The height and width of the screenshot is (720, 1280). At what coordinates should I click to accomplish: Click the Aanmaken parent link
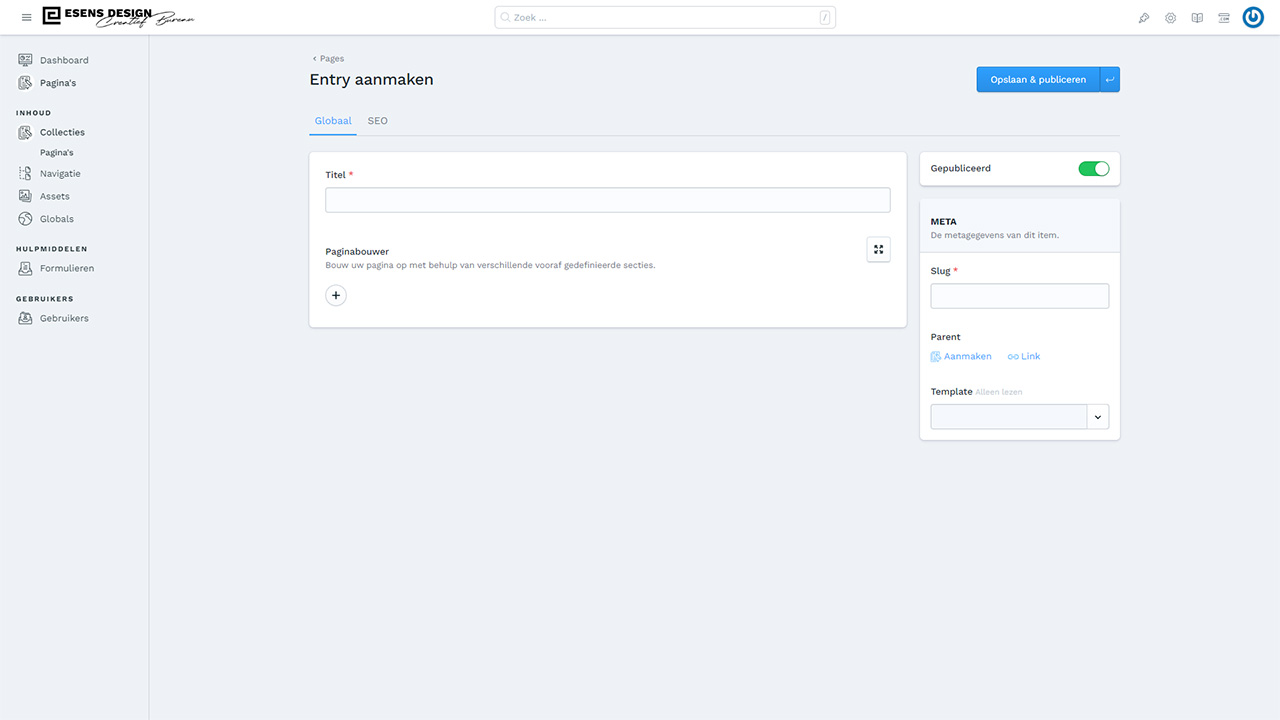tap(962, 357)
